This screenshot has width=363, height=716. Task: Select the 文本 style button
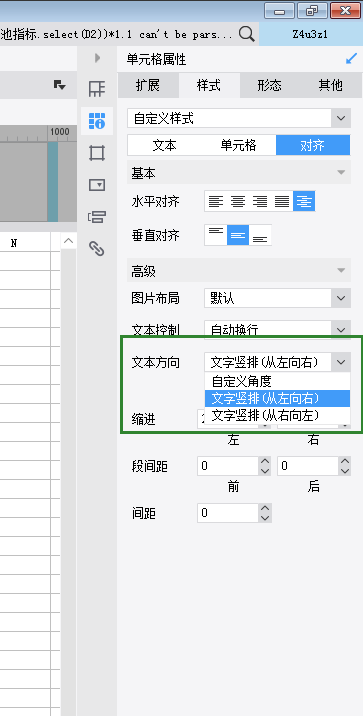pyautogui.click(x=164, y=145)
